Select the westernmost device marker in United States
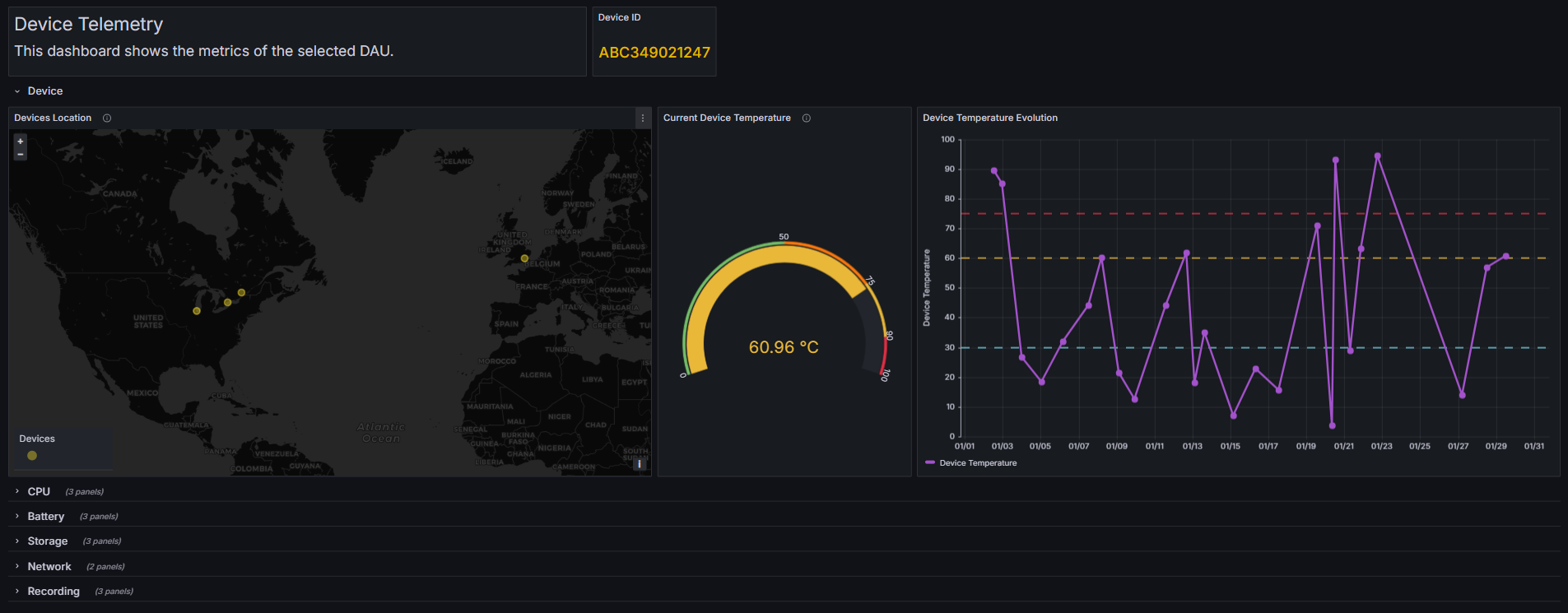Image resolution: width=1568 pixels, height=613 pixels. 197,311
